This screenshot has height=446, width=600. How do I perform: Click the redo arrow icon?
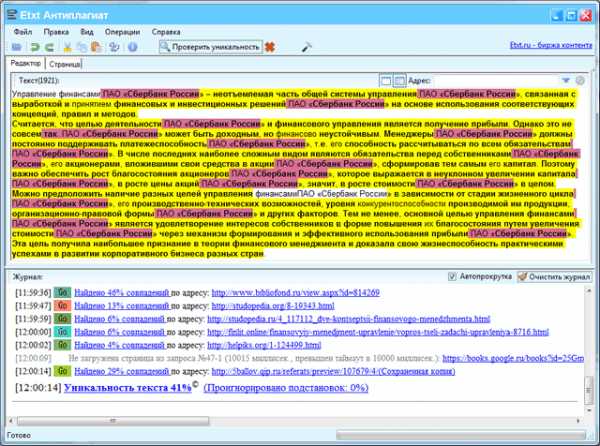point(49,47)
